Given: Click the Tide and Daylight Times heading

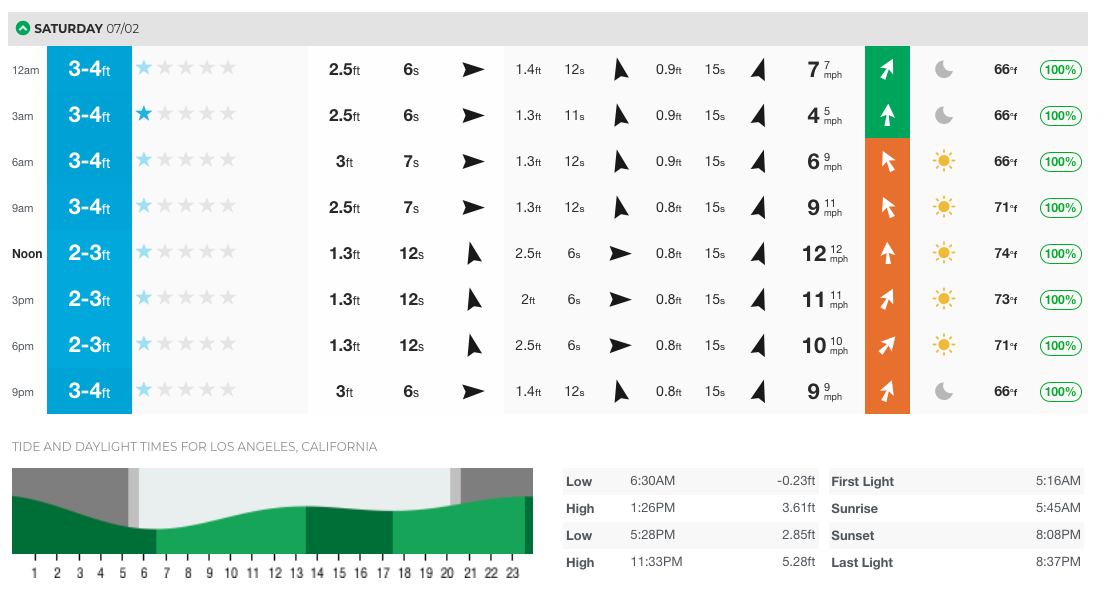Looking at the screenshot, I should [x=194, y=446].
